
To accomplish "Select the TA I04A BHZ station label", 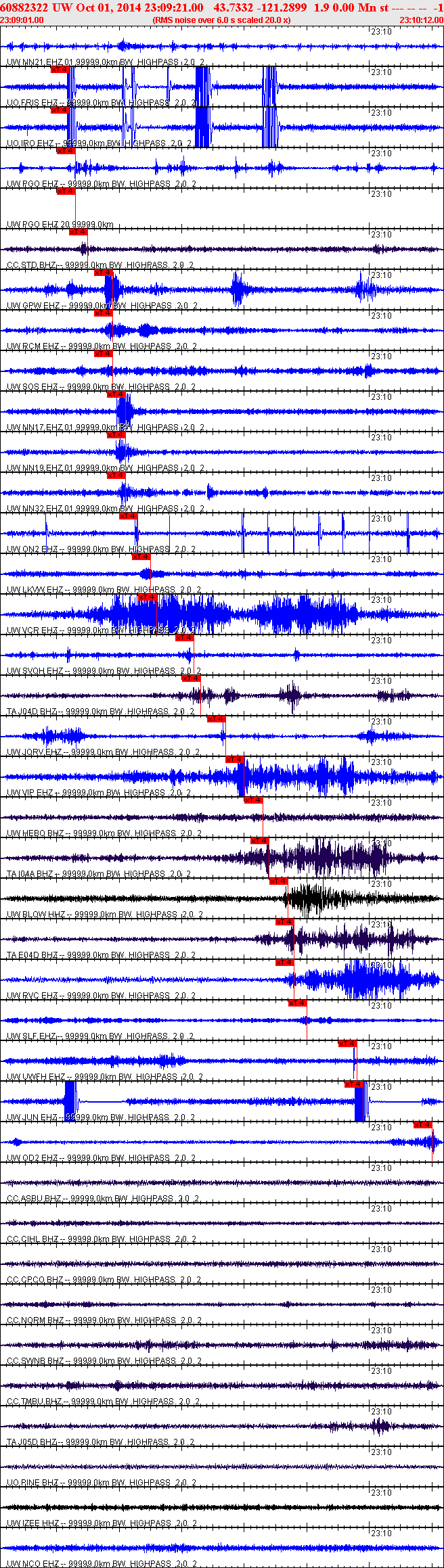I will [99, 874].
